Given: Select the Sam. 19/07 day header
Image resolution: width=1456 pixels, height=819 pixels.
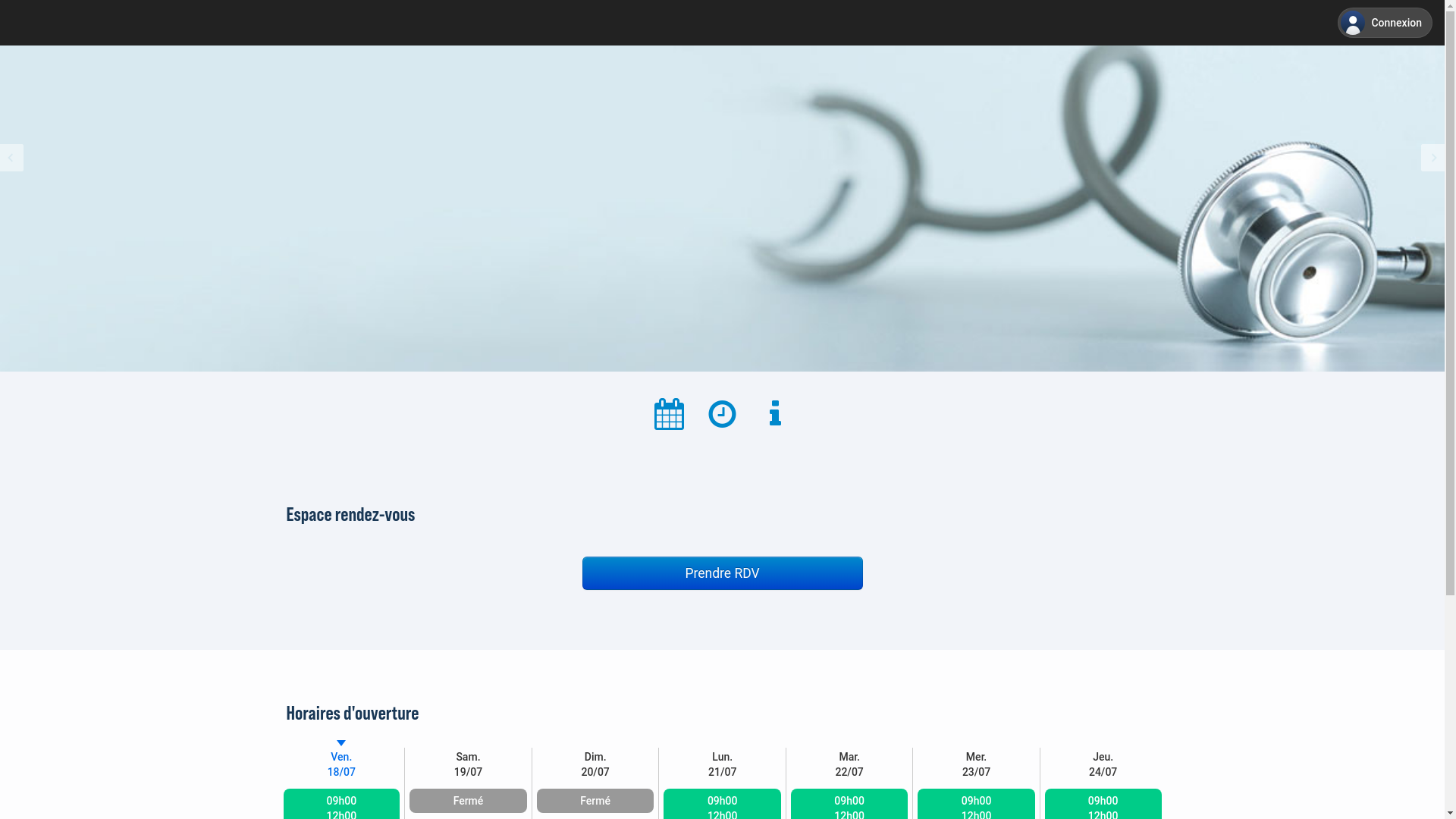Looking at the screenshot, I should point(468,764).
